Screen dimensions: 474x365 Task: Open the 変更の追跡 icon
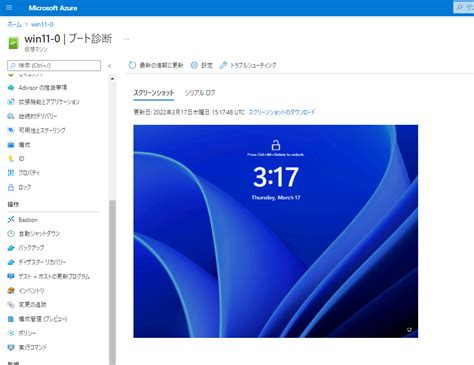coord(11,305)
